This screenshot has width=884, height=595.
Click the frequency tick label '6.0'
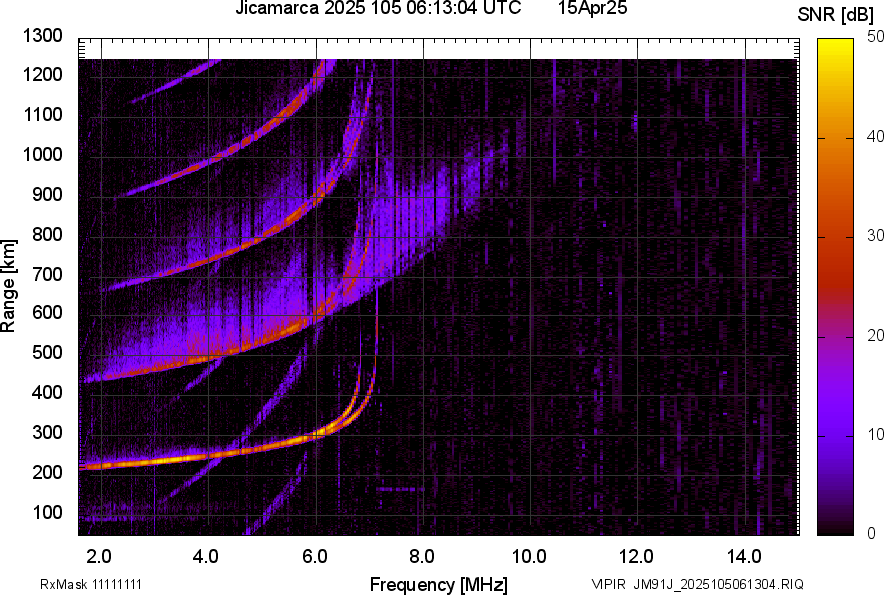(x=314, y=557)
